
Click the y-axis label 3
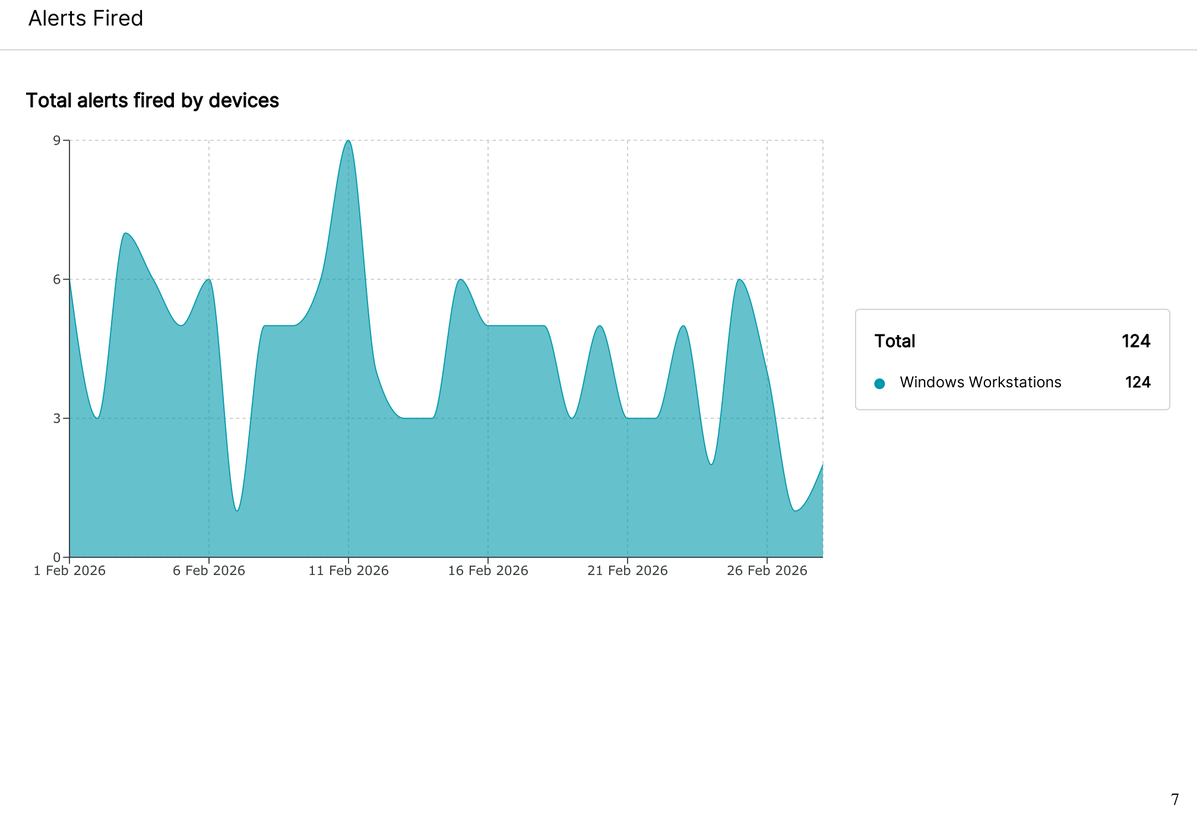pos(57,418)
